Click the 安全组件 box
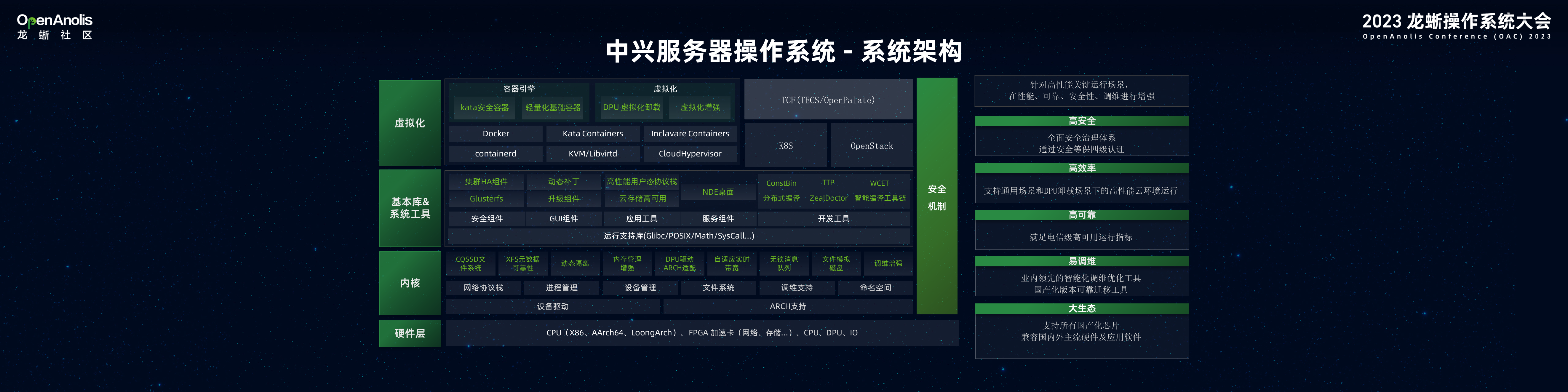The width and height of the screenshot is (1568, 392). pos(486,219)
